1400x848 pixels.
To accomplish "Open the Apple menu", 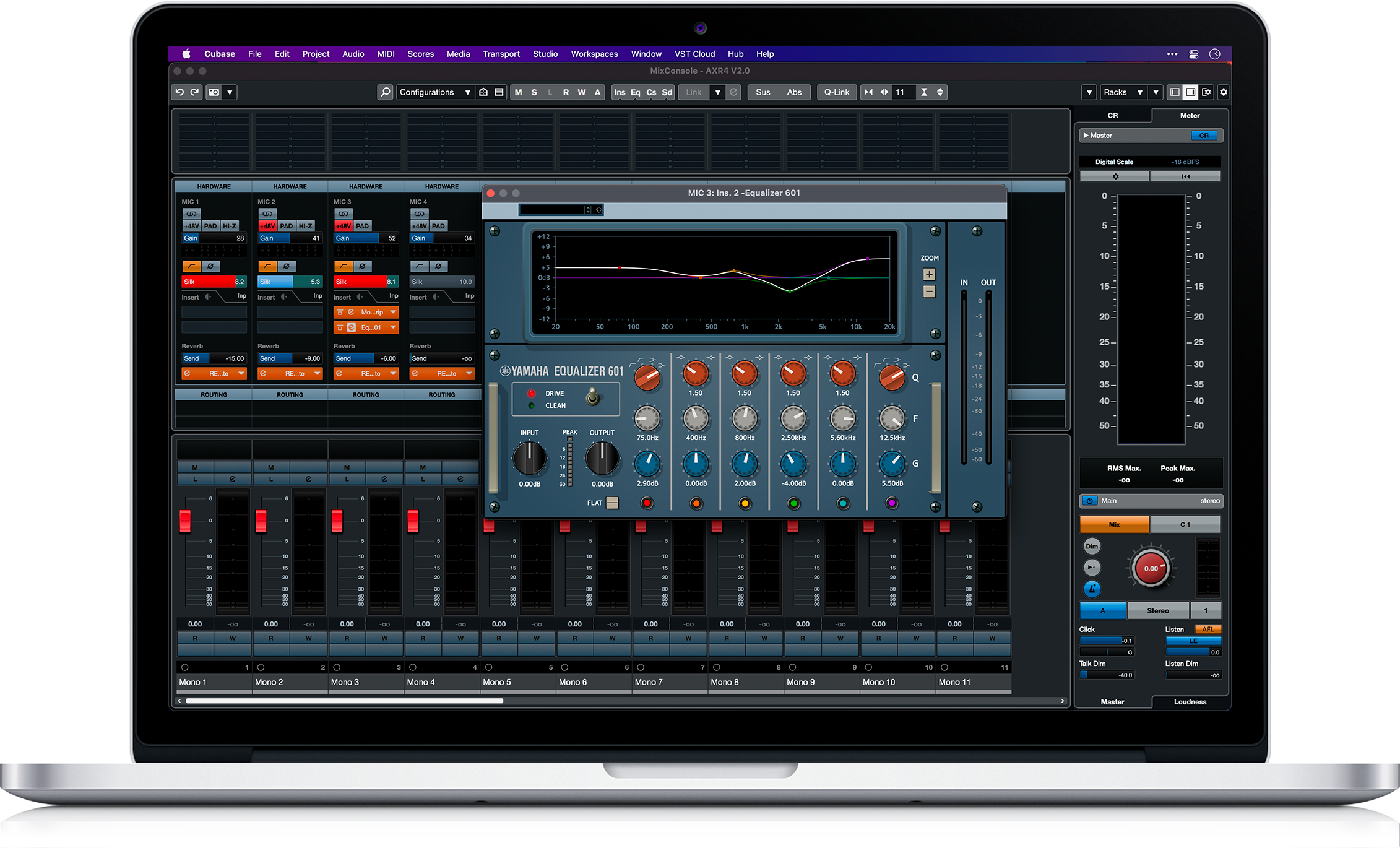I will click(x=186, y=54).
